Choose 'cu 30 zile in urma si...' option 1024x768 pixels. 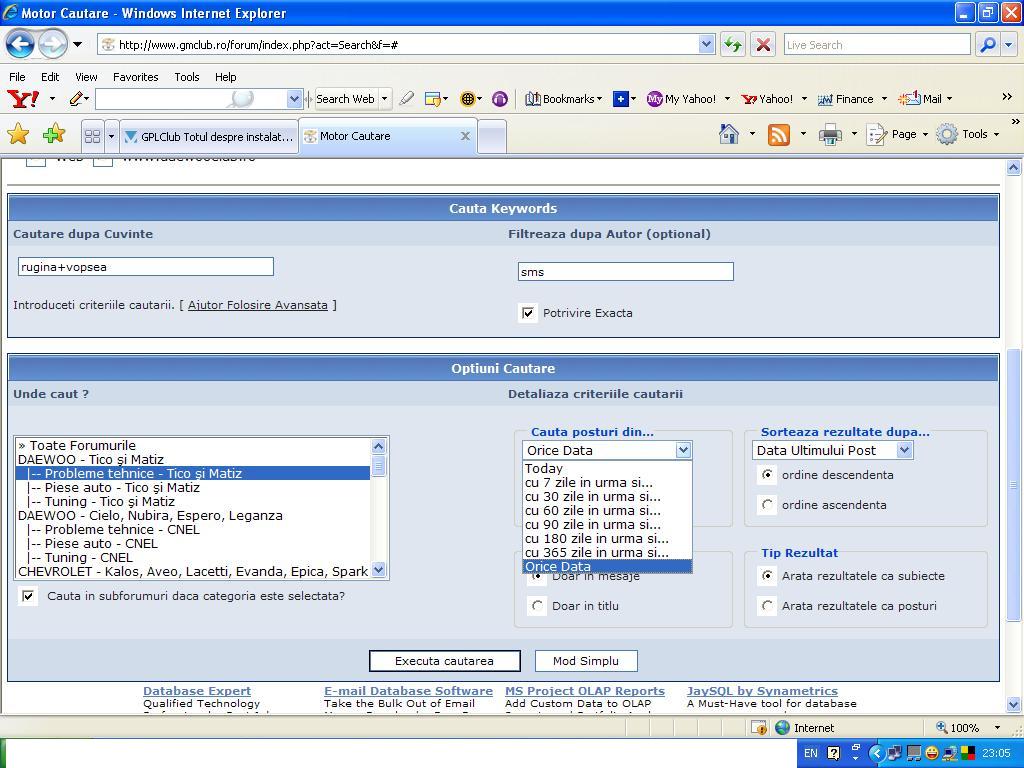[x=592, y=496]
